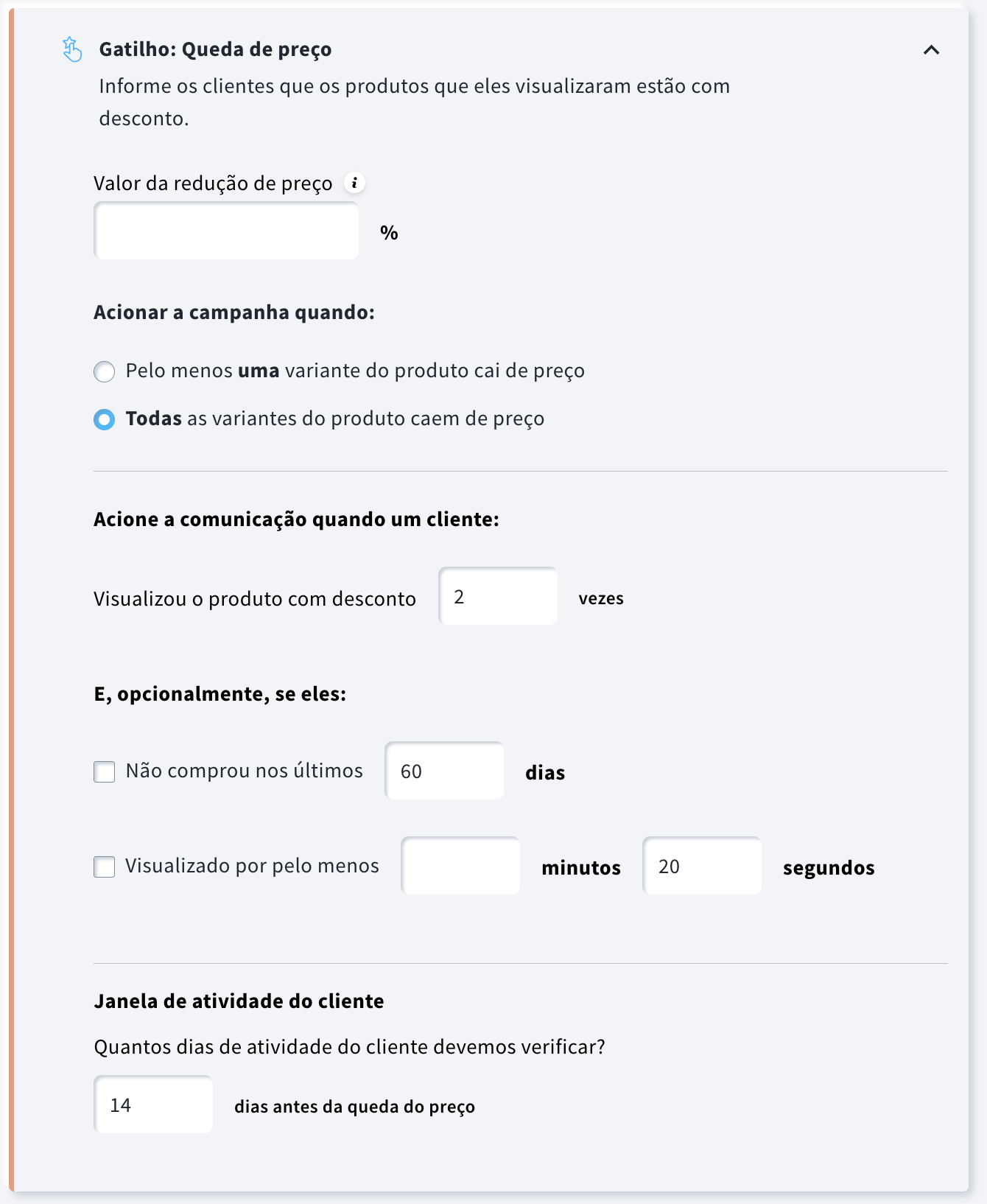Image resolution: width=987 pixels, height=1204 pixels.
Task: Click the 'Não comprou nos últimos' label
Action: (245, 771)
